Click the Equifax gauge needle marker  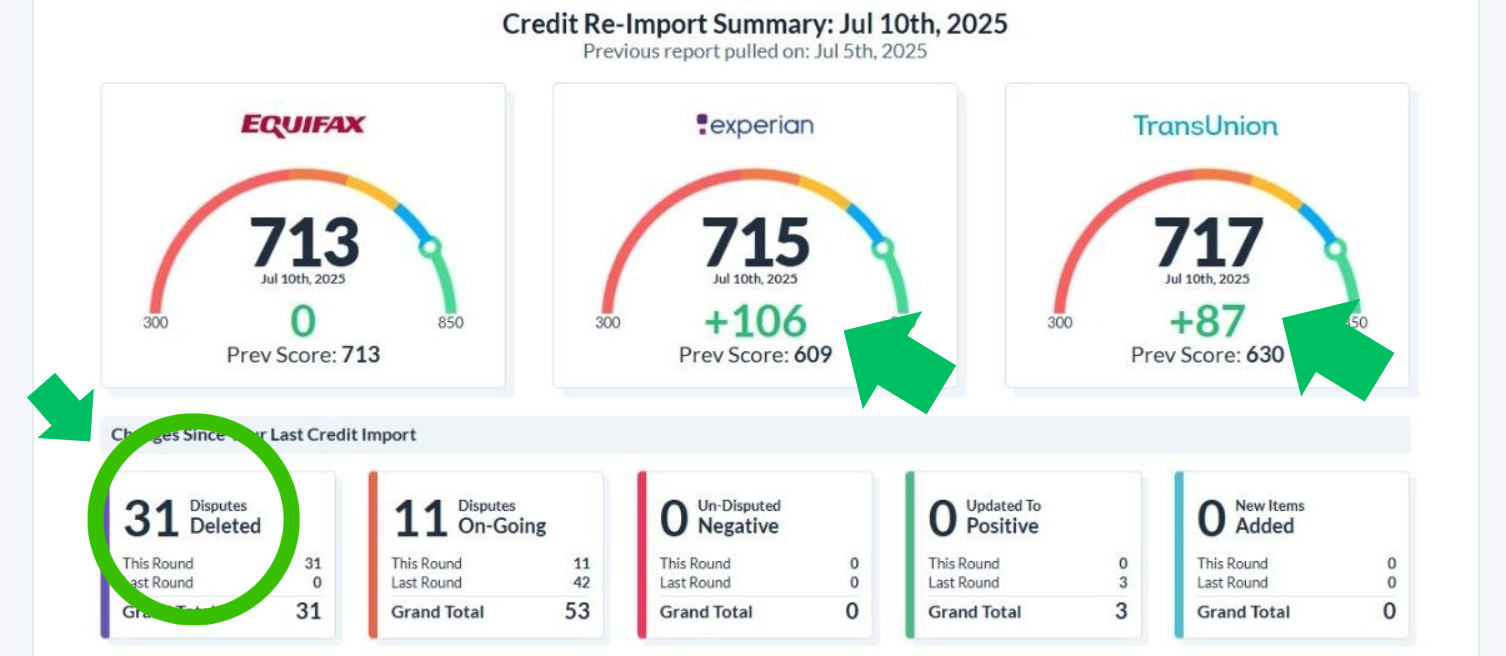(x=431, y=247)
